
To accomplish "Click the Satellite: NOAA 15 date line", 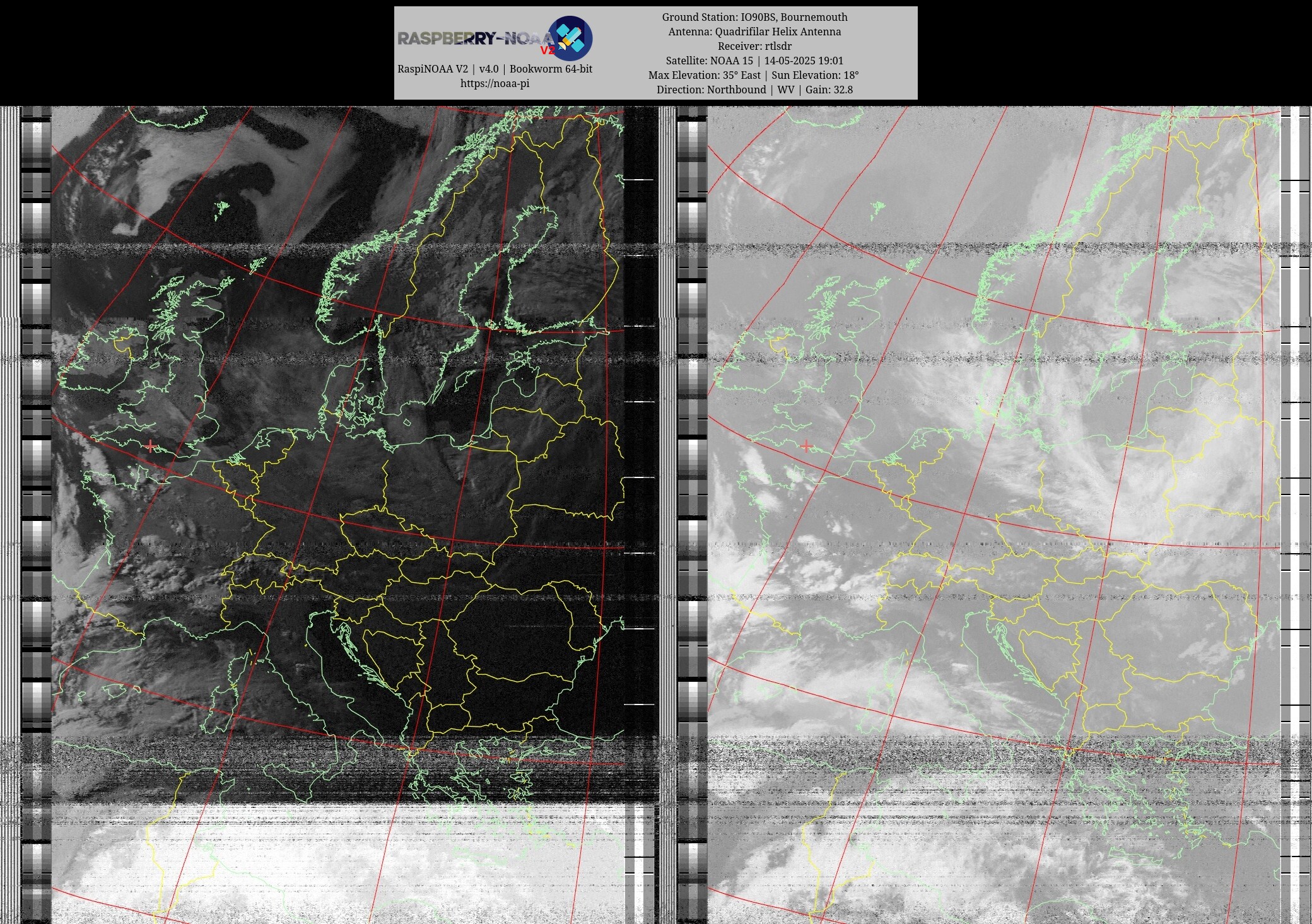I will [754, 61].
